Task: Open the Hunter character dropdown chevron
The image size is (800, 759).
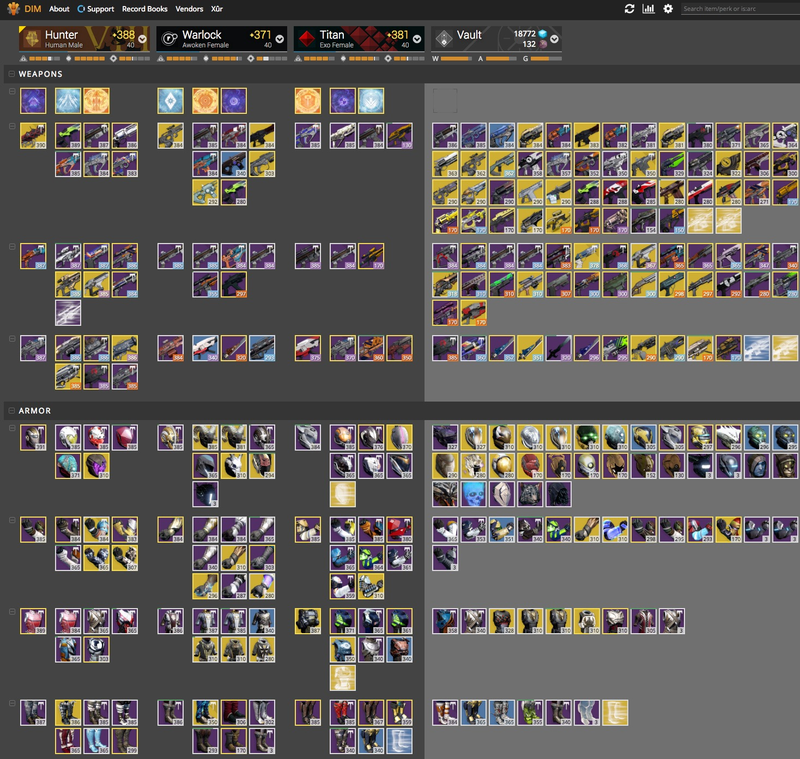Action: 142,39
